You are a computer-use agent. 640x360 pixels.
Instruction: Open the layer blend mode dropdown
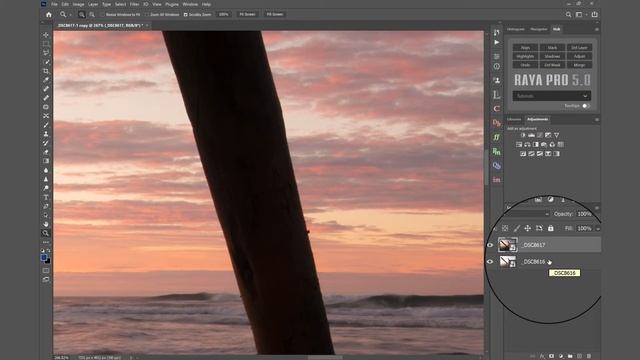(528, 214)
